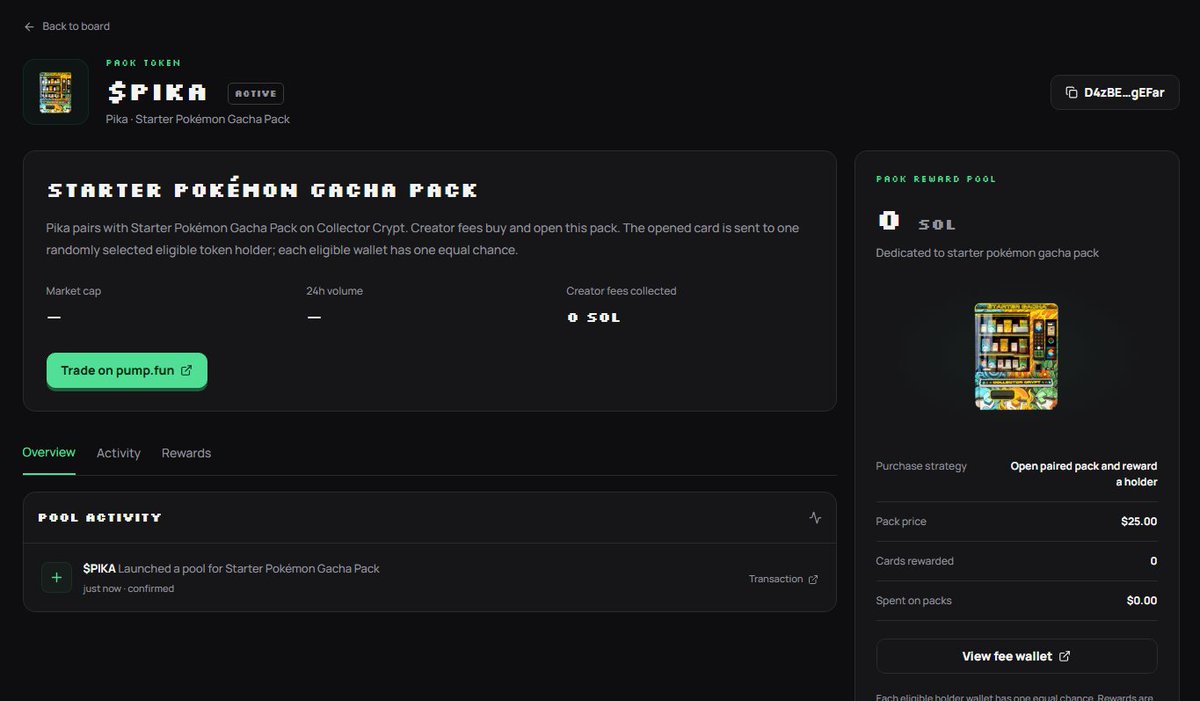Click the Pack price value $25.00
Image resolution: width=1200 pixels, height=701 pixels.
coord(1139,521)
